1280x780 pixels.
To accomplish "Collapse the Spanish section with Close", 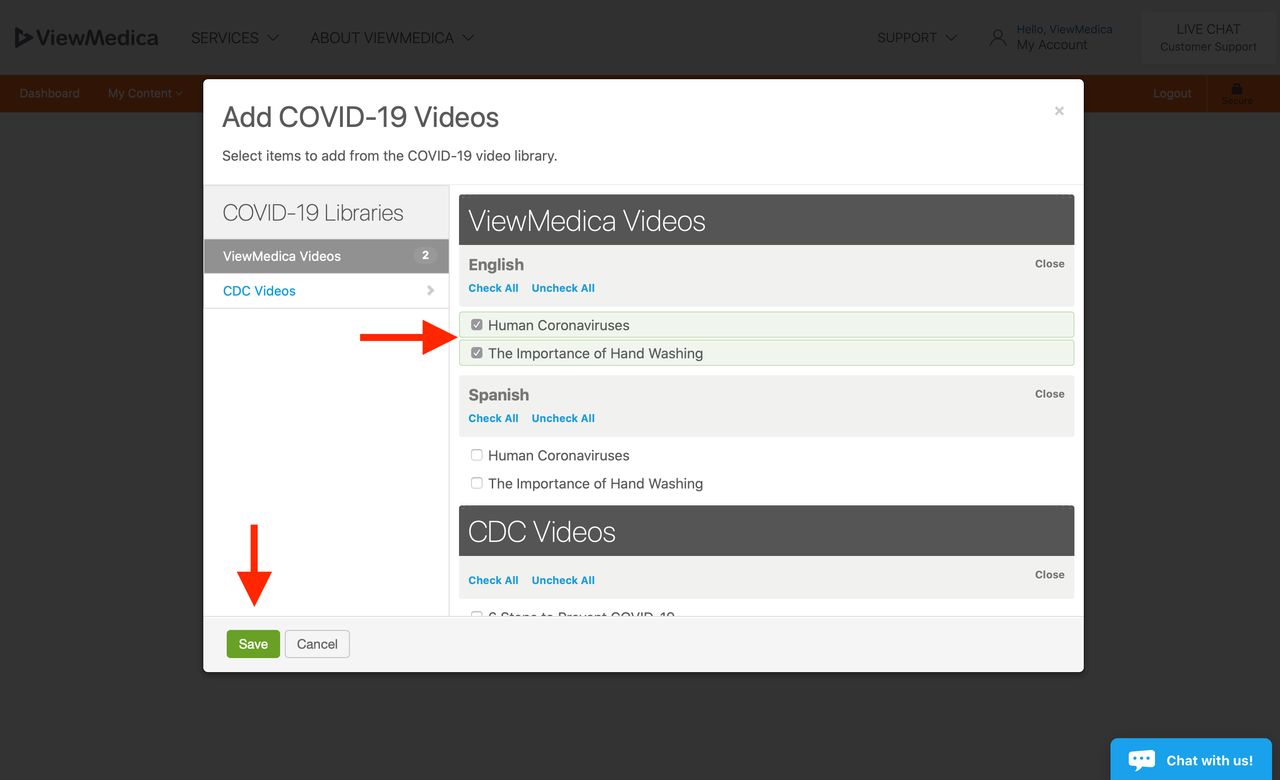I will (1050, 394).
